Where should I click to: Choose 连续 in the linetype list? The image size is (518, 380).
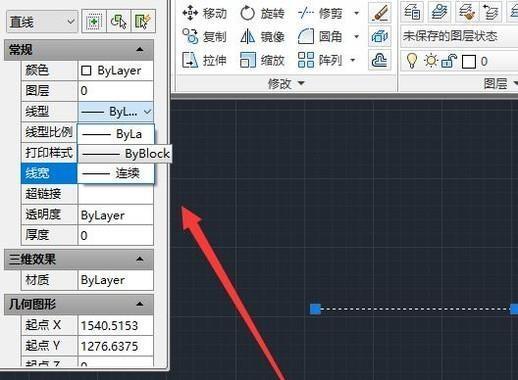point(116,173)
